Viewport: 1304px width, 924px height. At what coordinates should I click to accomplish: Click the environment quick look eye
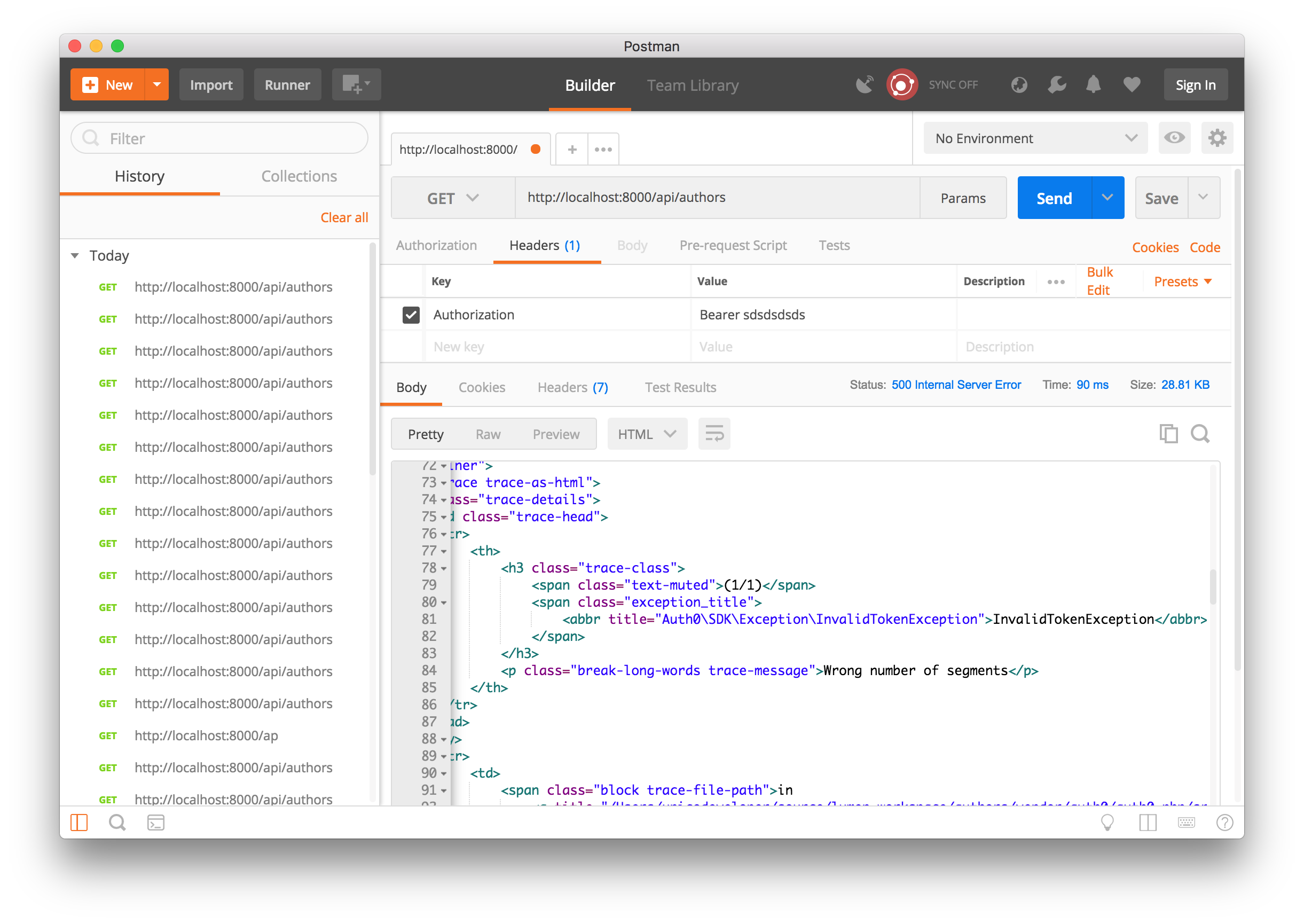click(1174, 138)
